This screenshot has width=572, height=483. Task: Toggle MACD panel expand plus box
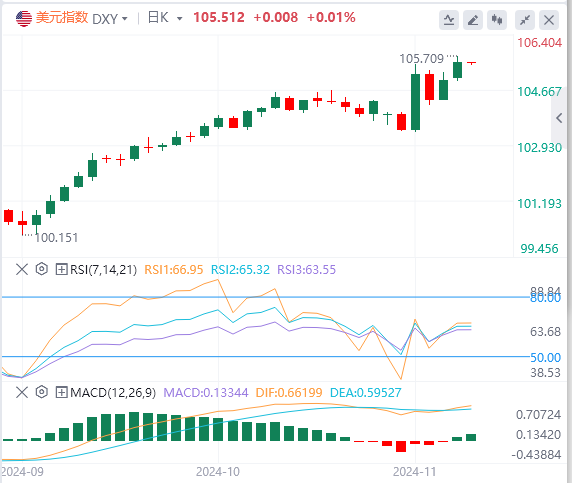(61, 393)
